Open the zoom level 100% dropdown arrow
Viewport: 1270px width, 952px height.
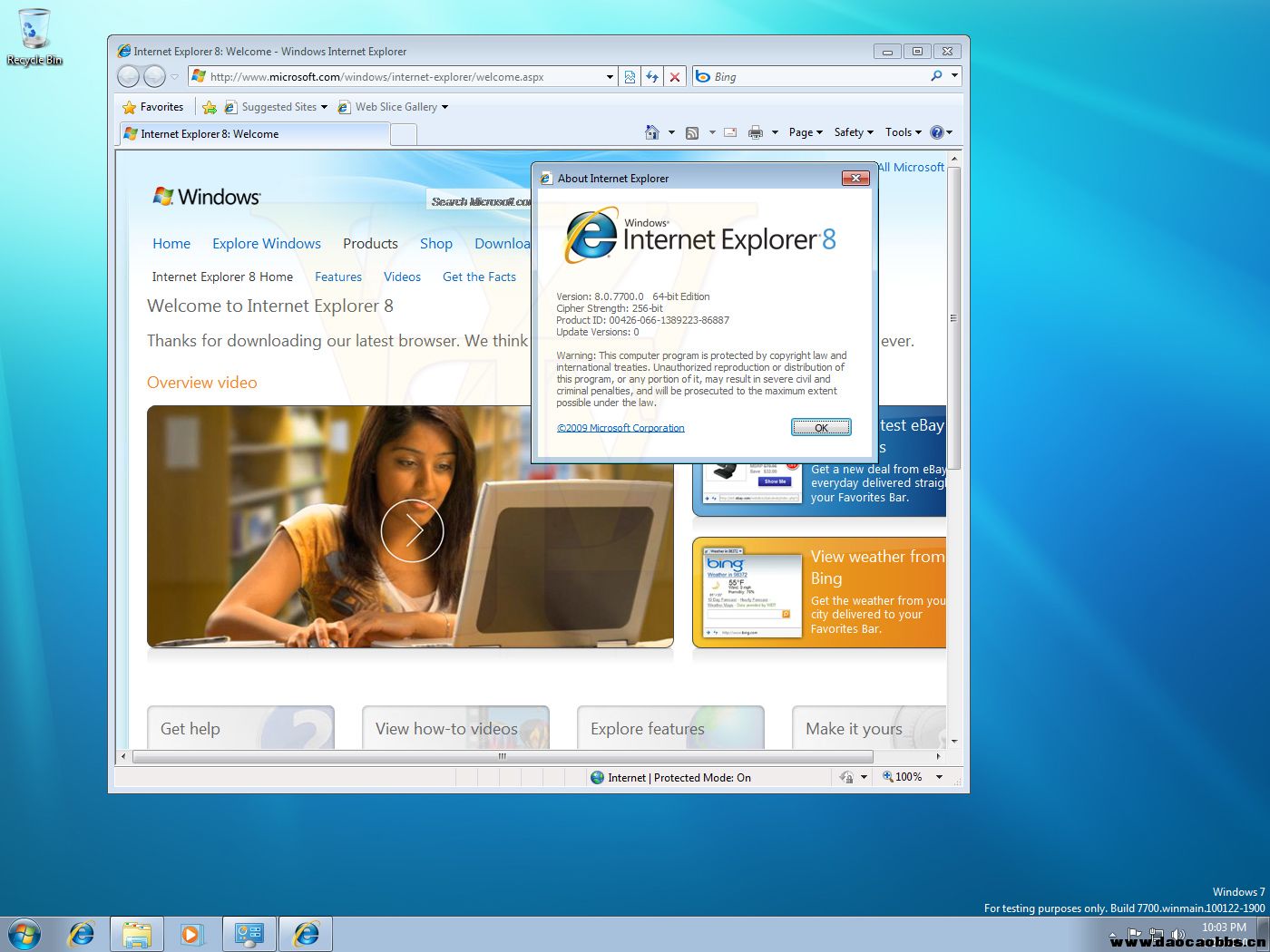point(939,777)
